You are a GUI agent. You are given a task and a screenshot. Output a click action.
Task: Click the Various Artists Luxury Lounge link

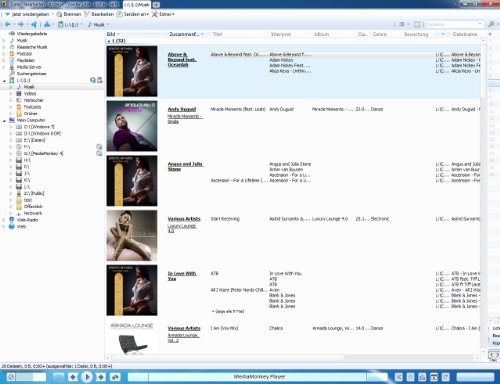(x=184, y=219)
